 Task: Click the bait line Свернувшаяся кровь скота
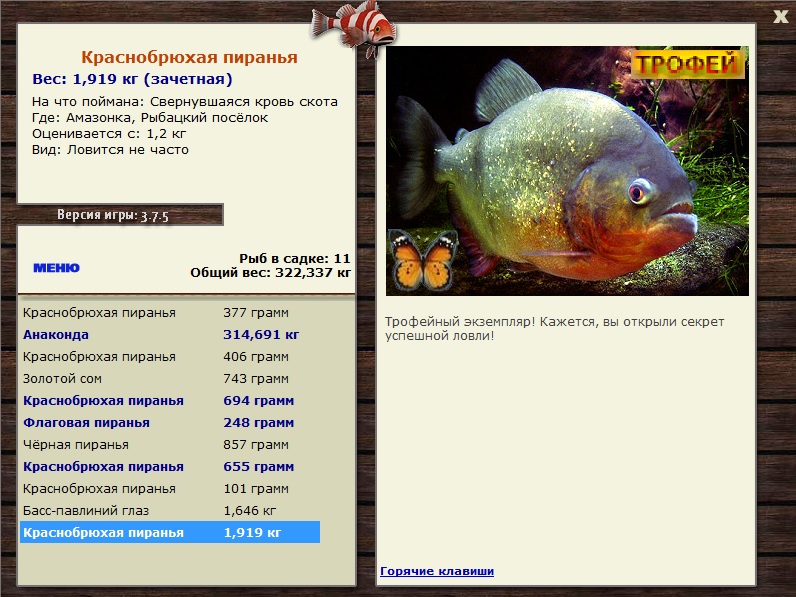pos(185,102)
